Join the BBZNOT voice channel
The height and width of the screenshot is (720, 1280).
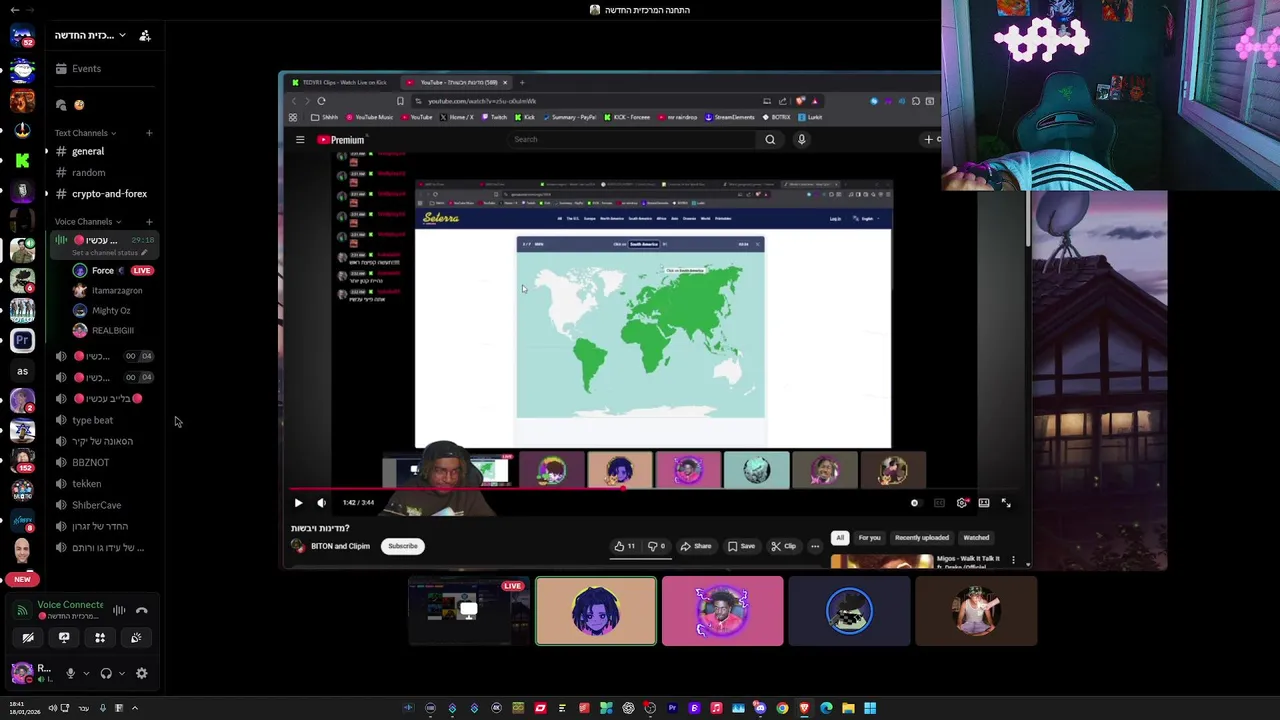(x=90, y=462)
